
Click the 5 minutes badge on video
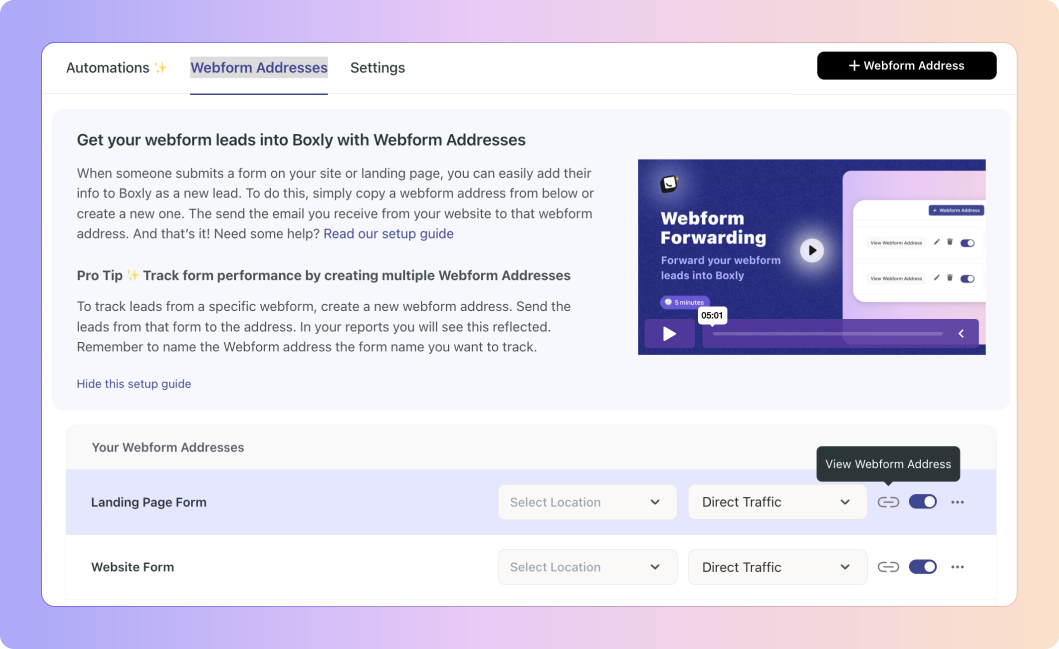click(x=685, y=302)
